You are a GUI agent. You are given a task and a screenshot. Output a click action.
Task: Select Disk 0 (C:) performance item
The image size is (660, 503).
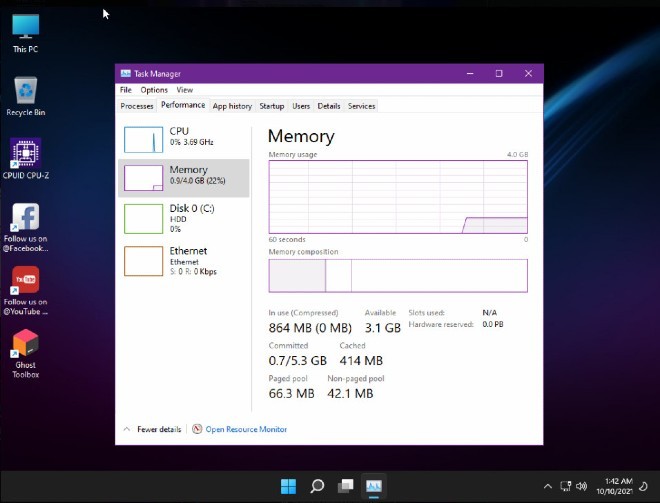point(183,217)
